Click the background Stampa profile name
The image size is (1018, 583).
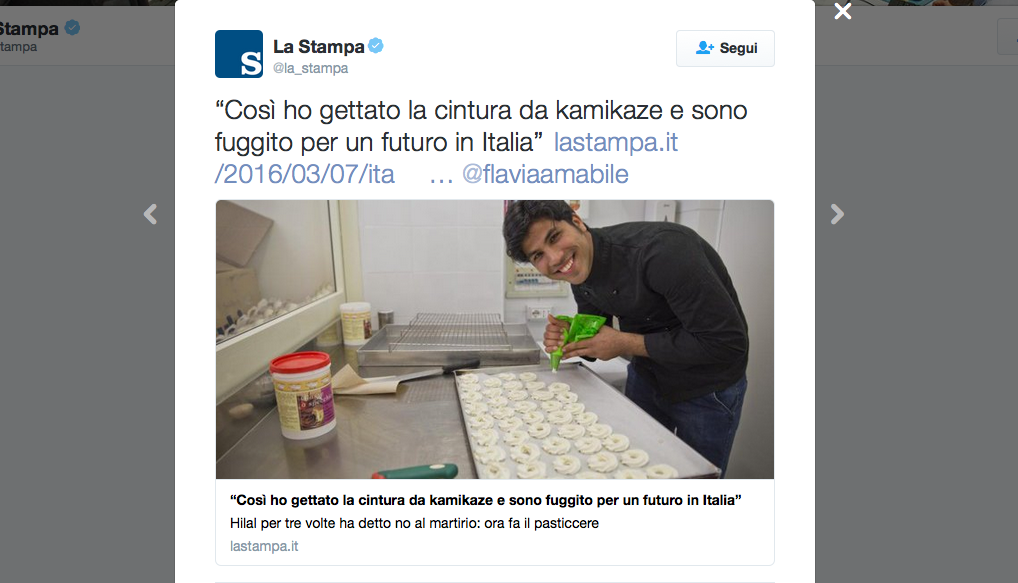coord(29,29)
